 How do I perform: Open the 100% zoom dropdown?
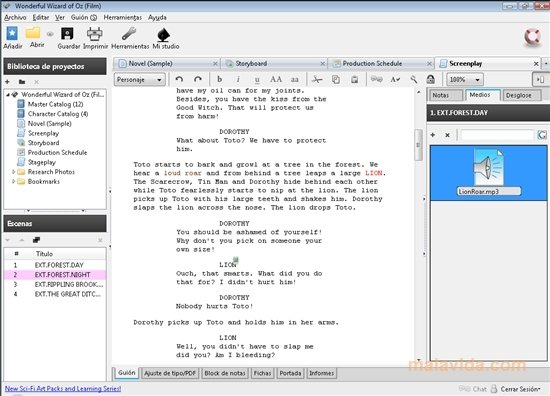(465, 80)
